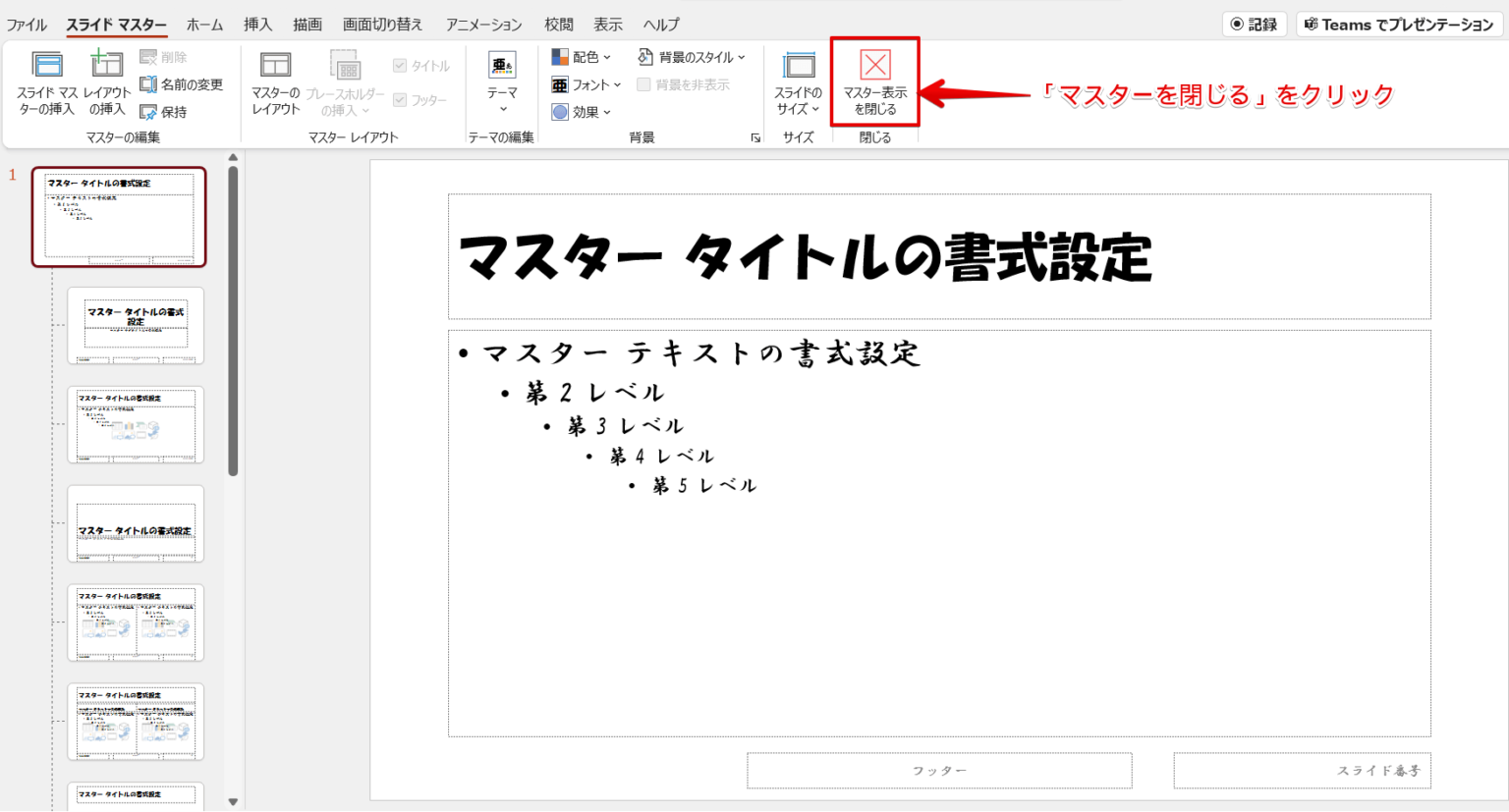
Task: Click the スライドのサイズ icon
Action: click(x=798, y=66)
